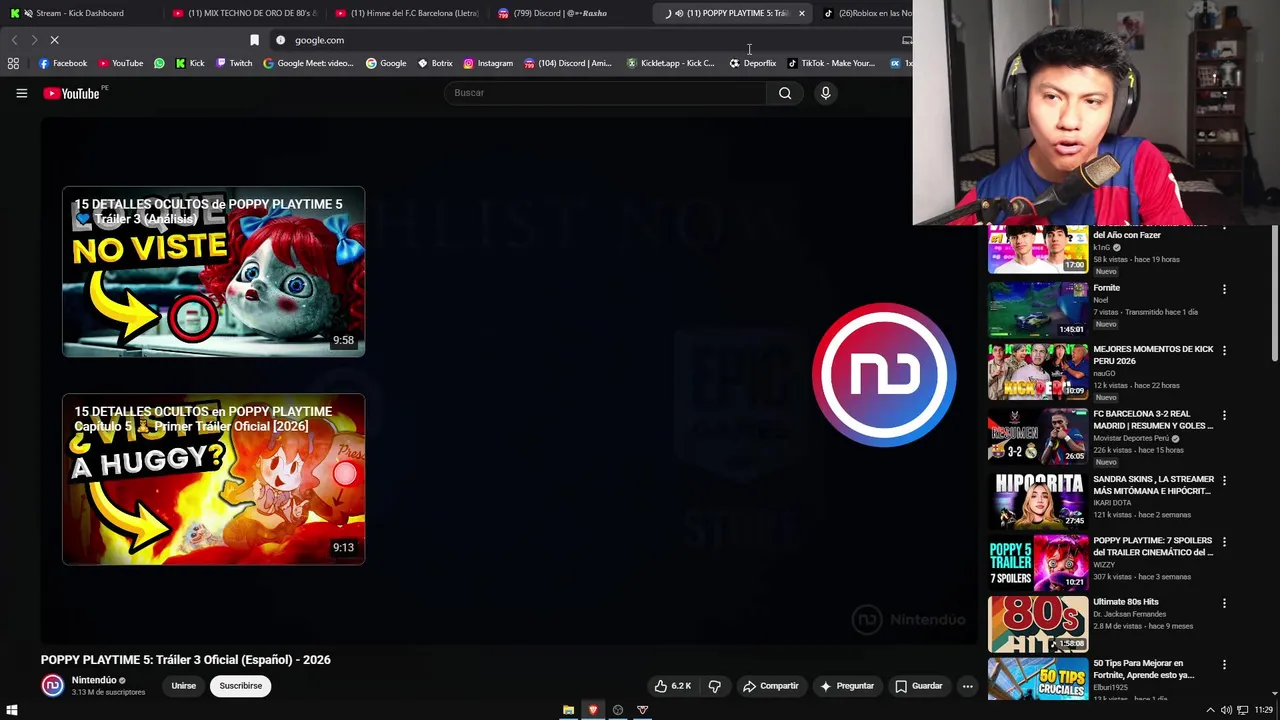Click the Suscribirse button
The width and height of the screenshot is (1280, 720).
pyautogui.click(x=241, y=686)
